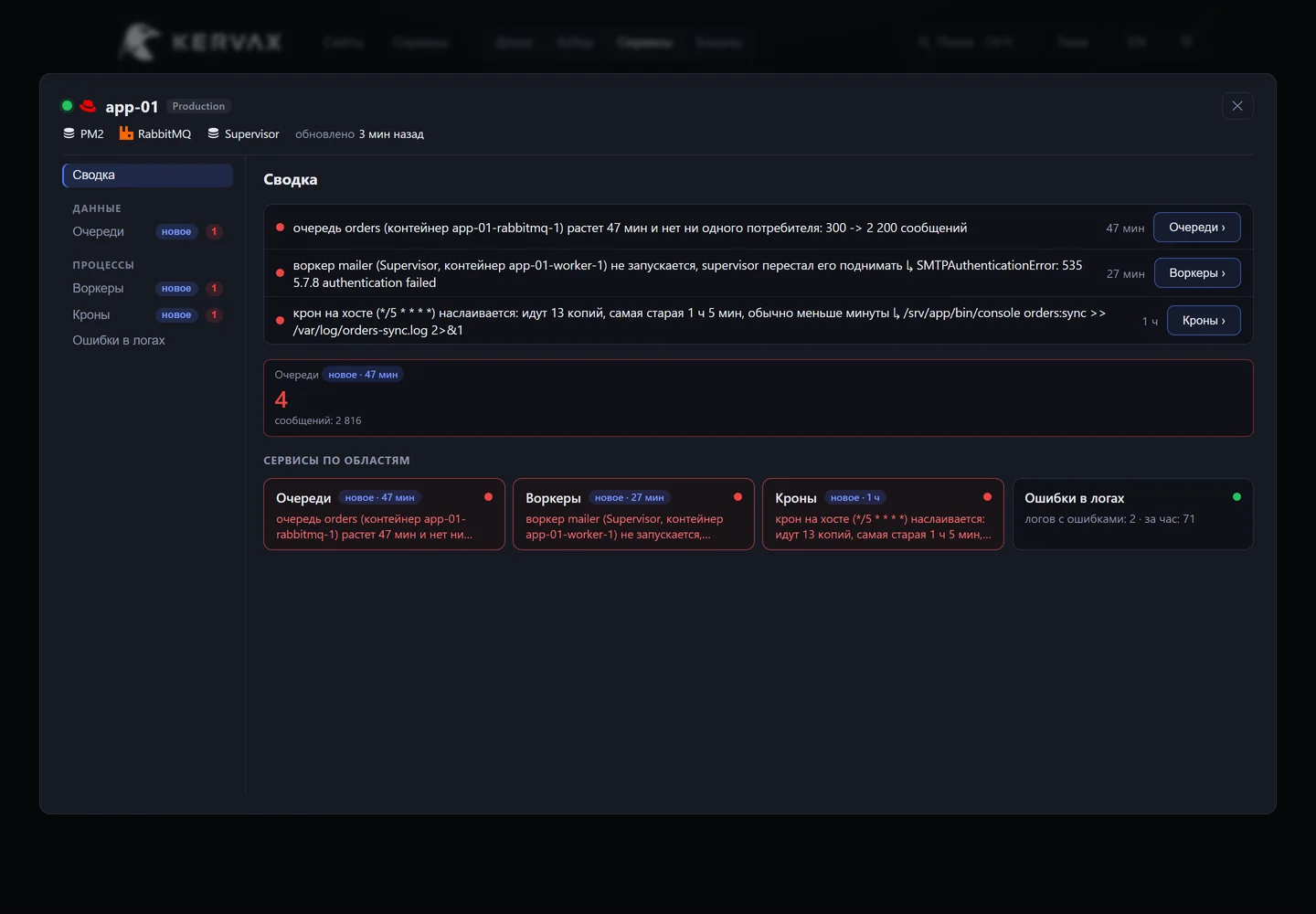Open the Очереди card under Сервисы по областям
This screenshot has height=914, width=1316.
pyautogui.click(x=384, y=515)
